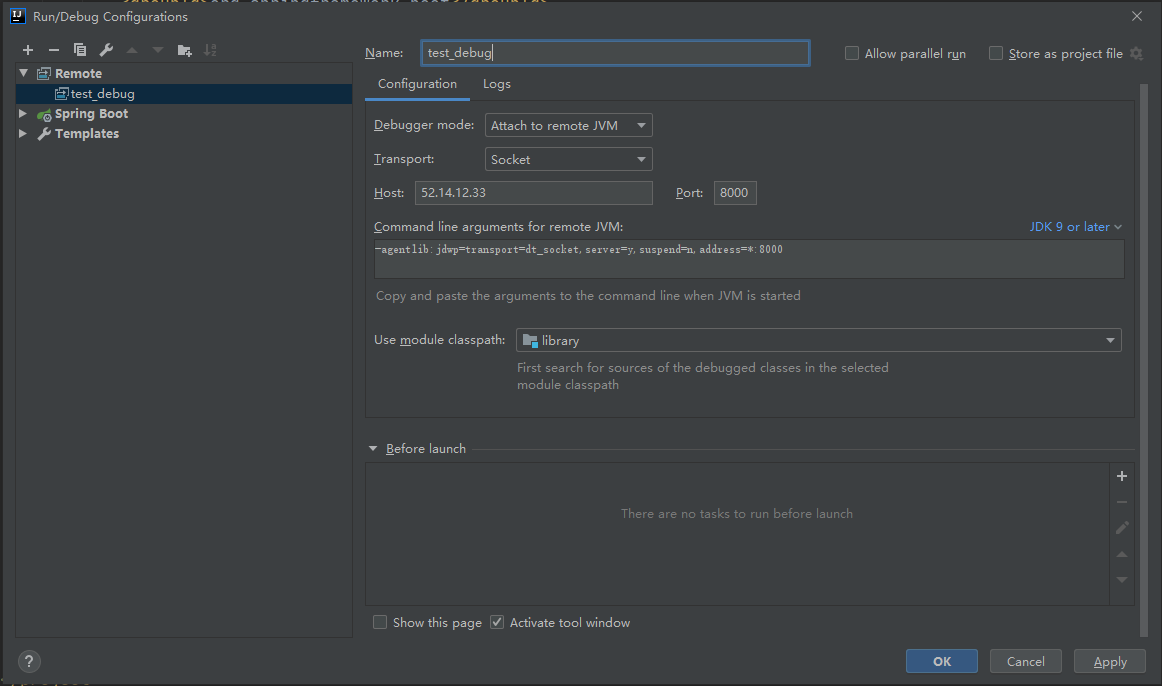Open the help question mark button

[30, 661]
